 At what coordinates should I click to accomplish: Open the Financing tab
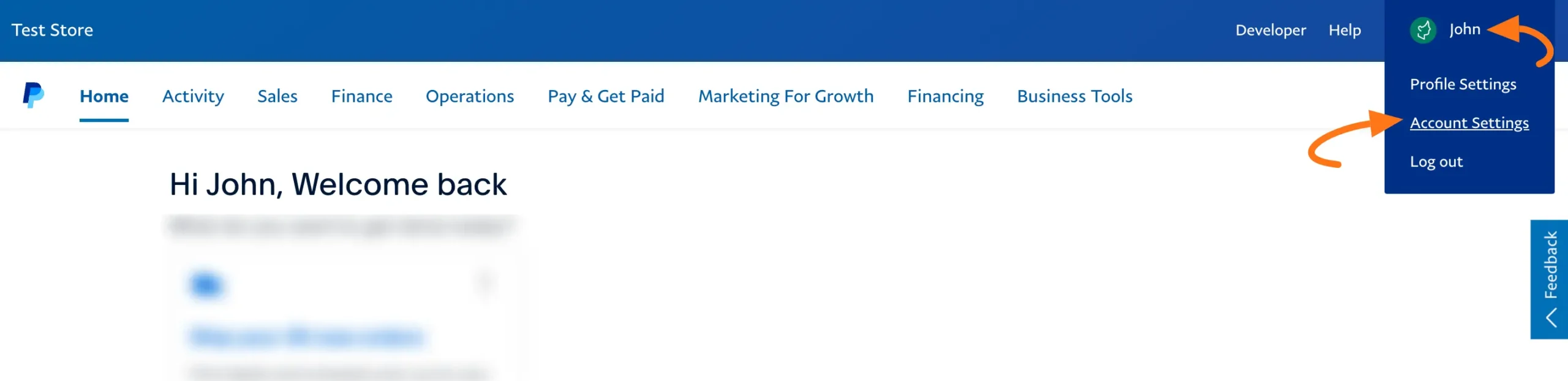point(945,96)
